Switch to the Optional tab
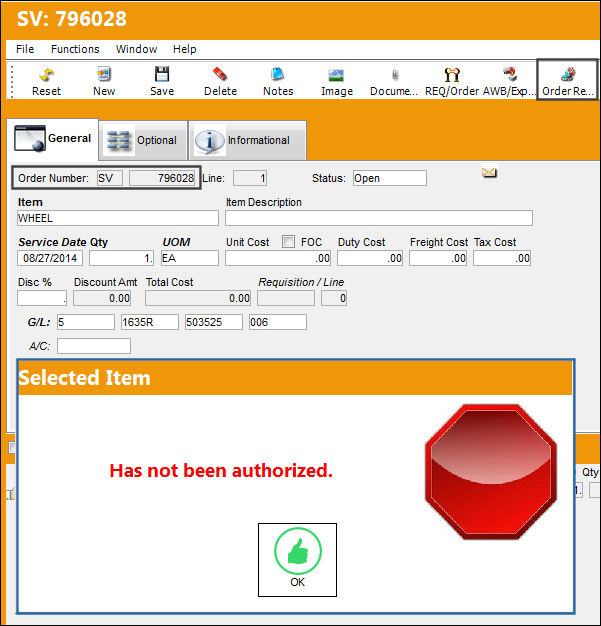 143,140
